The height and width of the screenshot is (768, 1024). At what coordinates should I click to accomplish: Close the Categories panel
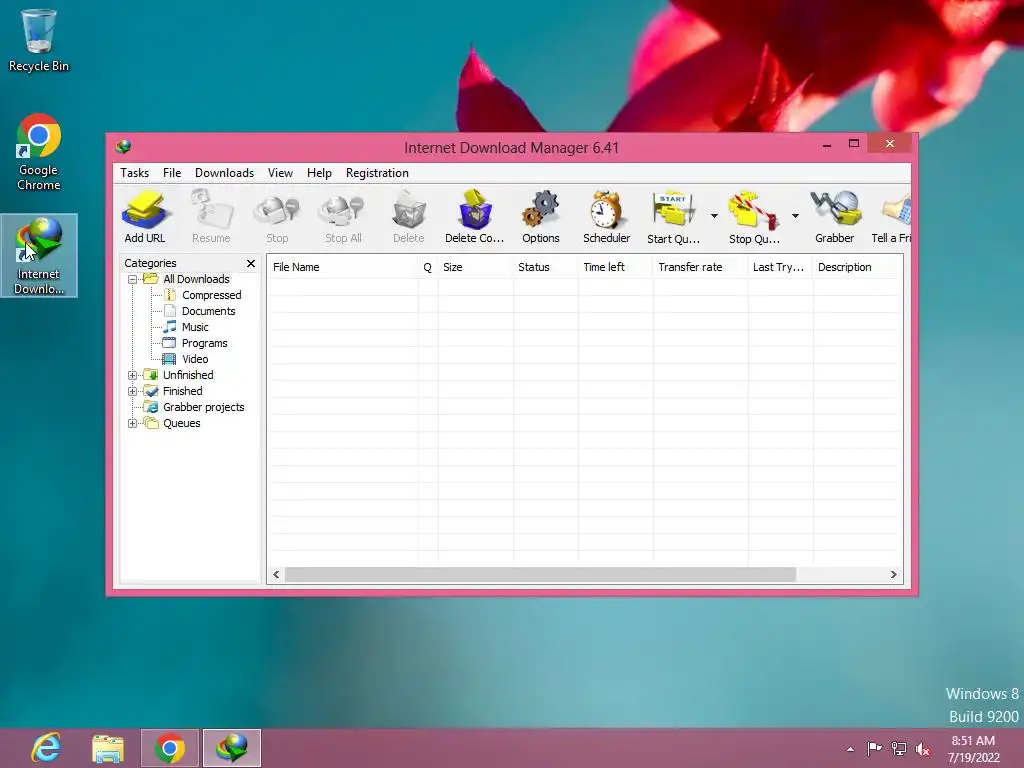click(x=251, y=263)
